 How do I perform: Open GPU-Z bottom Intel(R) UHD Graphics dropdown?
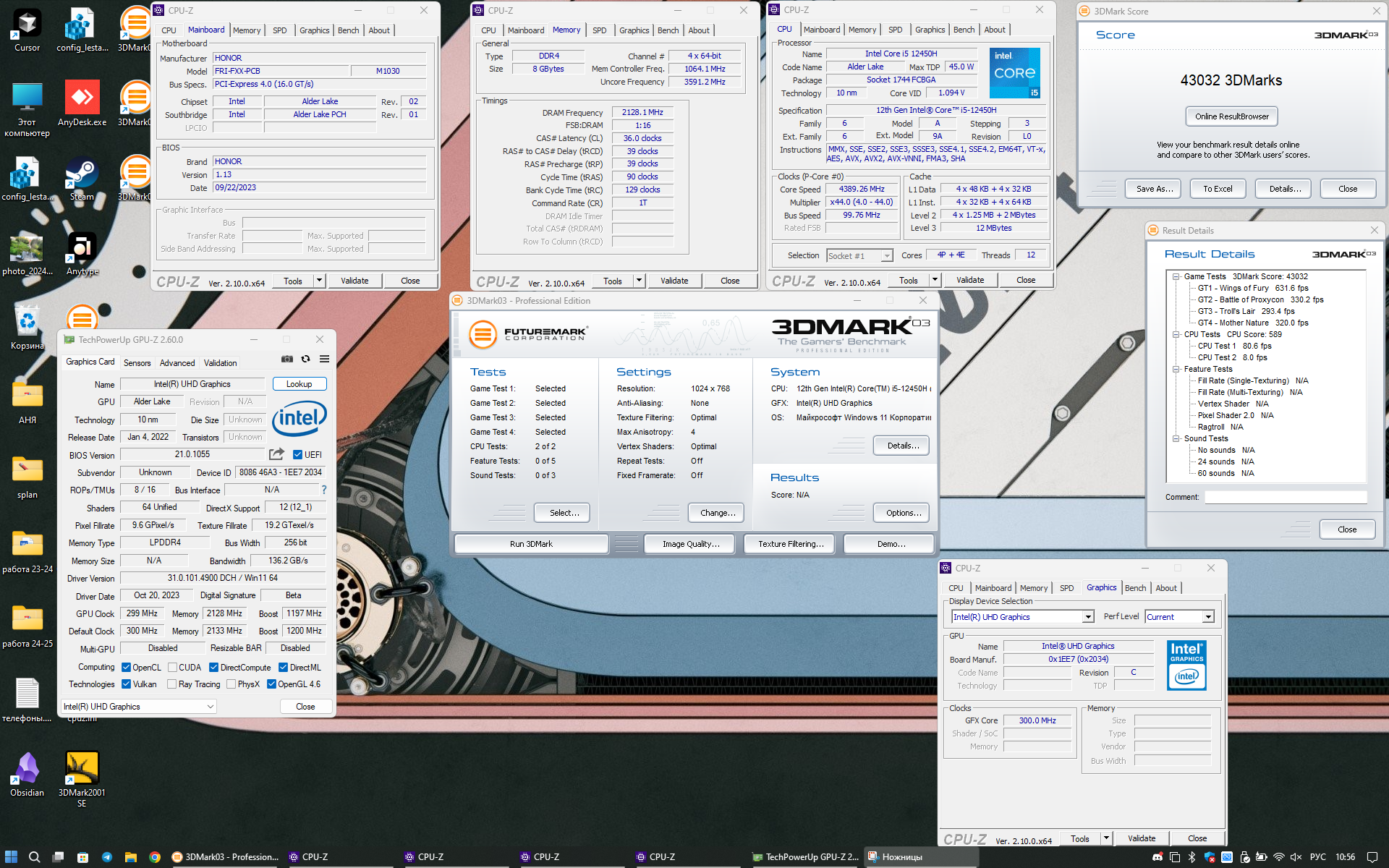point(138,707)
